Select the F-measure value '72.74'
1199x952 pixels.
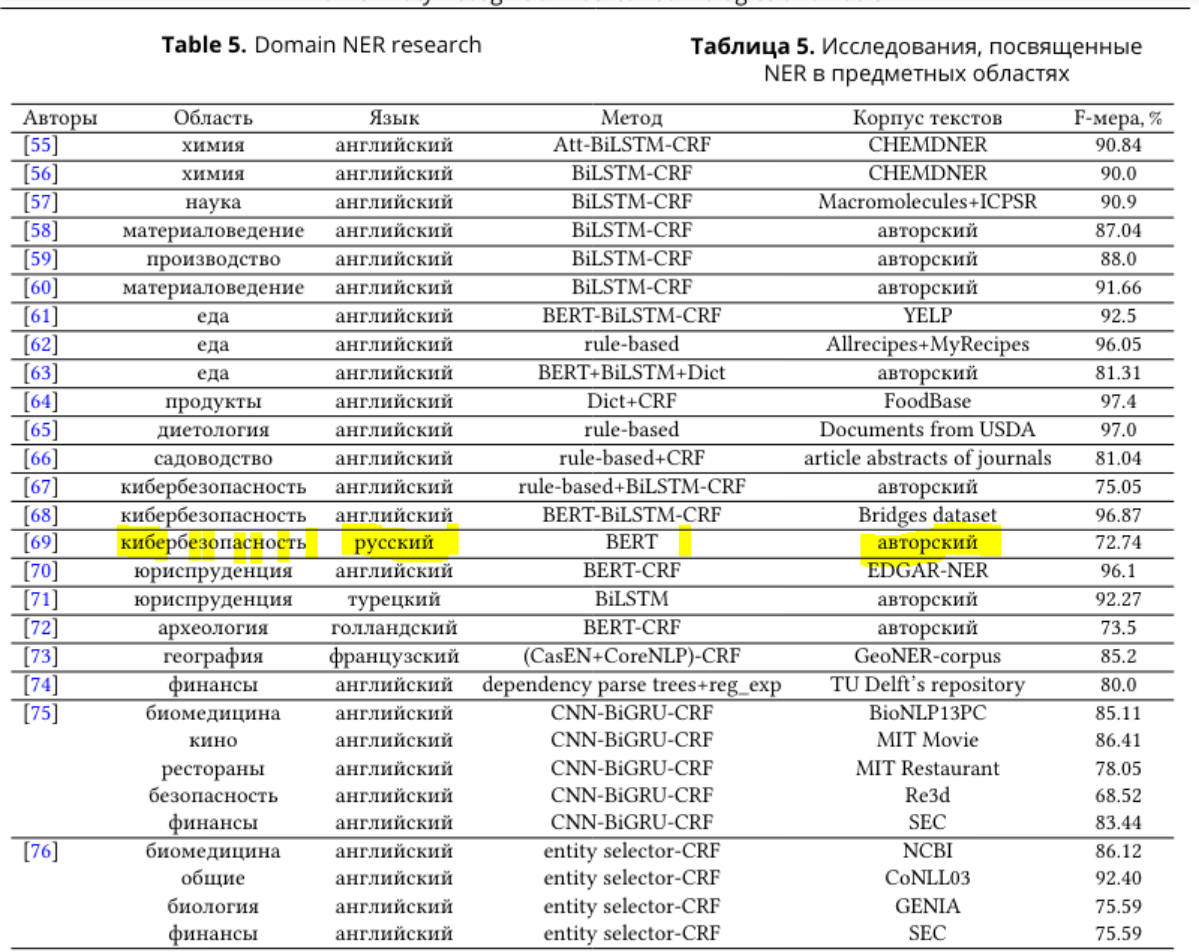point(1118,542)
